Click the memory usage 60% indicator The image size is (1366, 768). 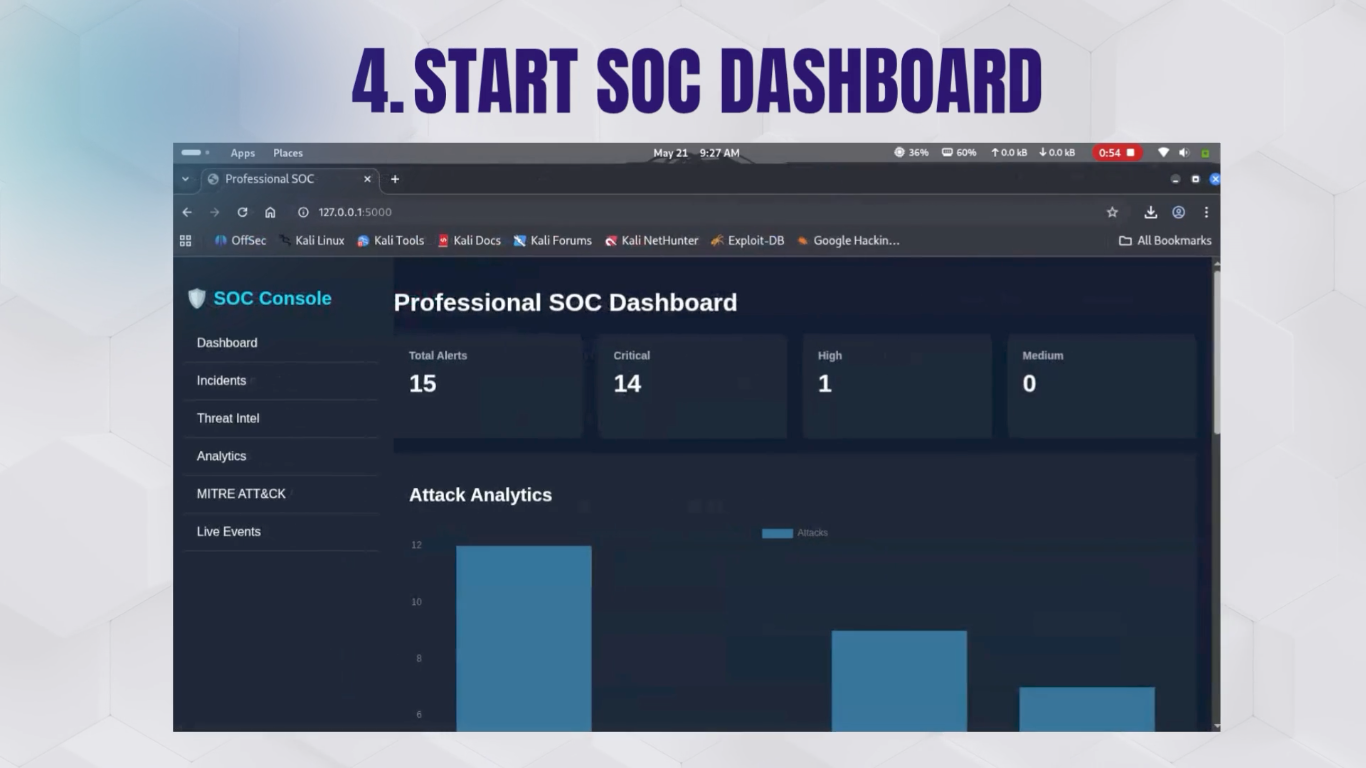click(959, 153)
